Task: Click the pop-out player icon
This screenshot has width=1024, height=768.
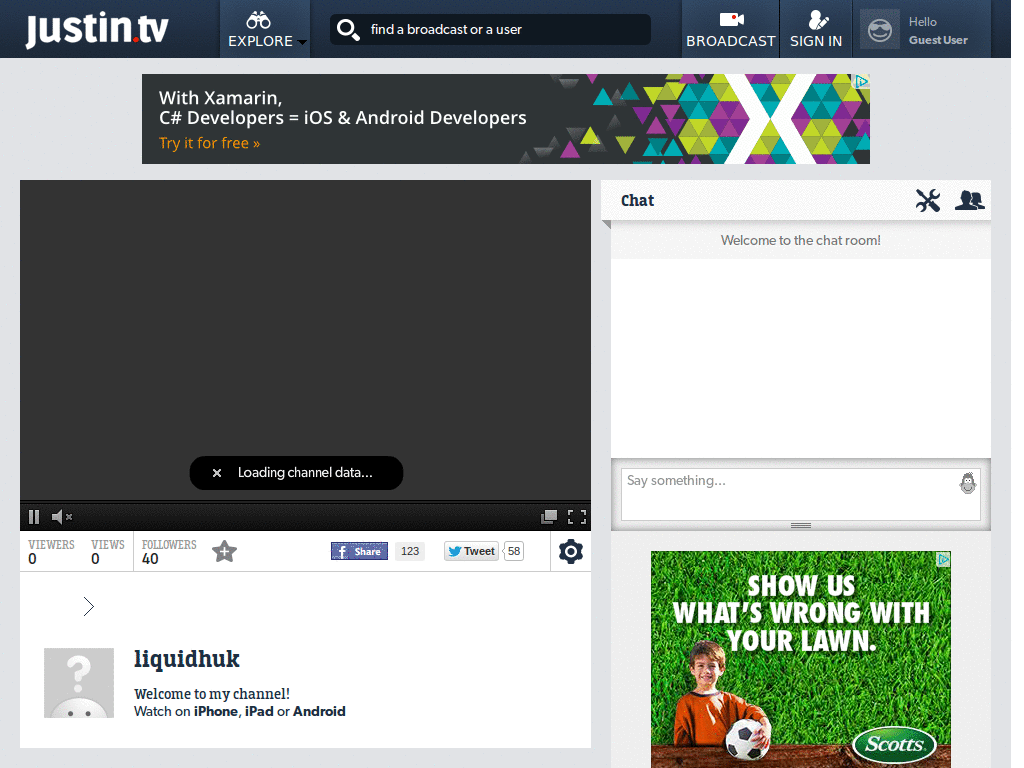Action: (x=549, y=516)
